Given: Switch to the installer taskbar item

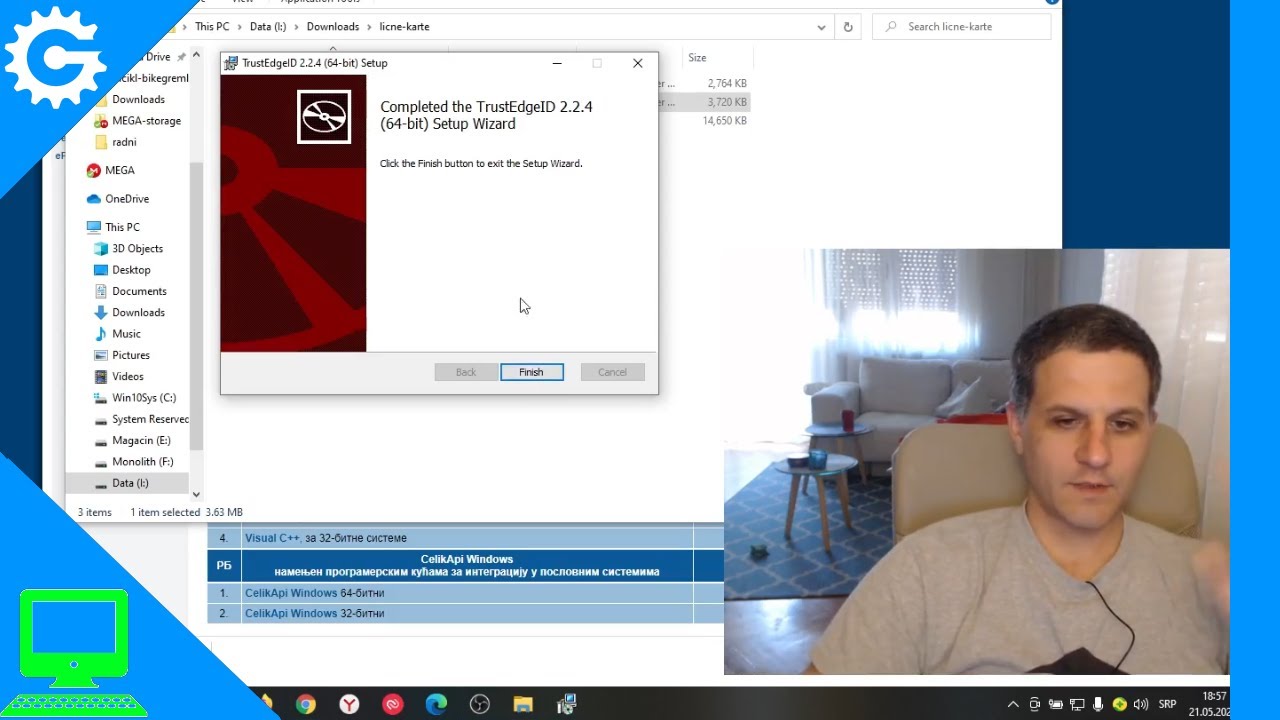Looking at the screenshot, I should coord(566,704).
